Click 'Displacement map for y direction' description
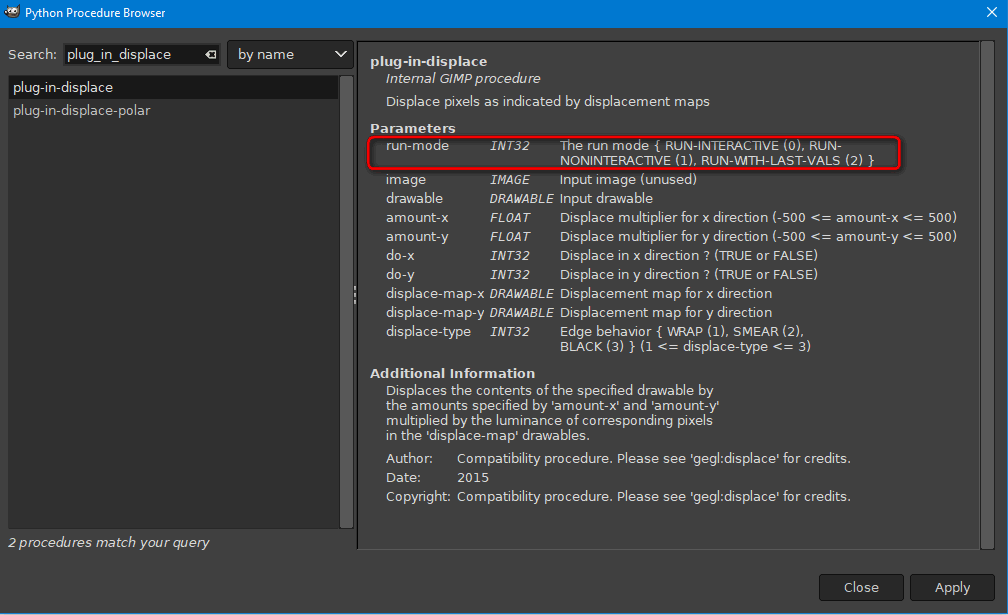This screenshot has height=615, width=1008. 666,312
